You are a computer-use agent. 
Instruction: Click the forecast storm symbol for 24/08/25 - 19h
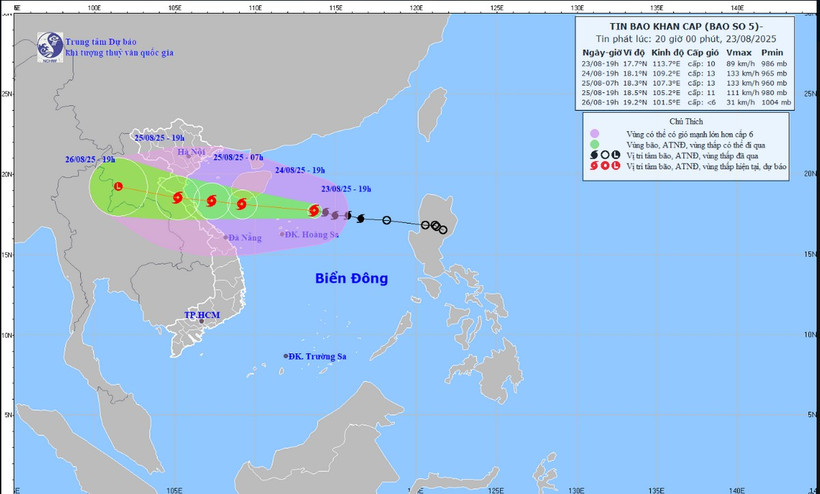point(241,205)
